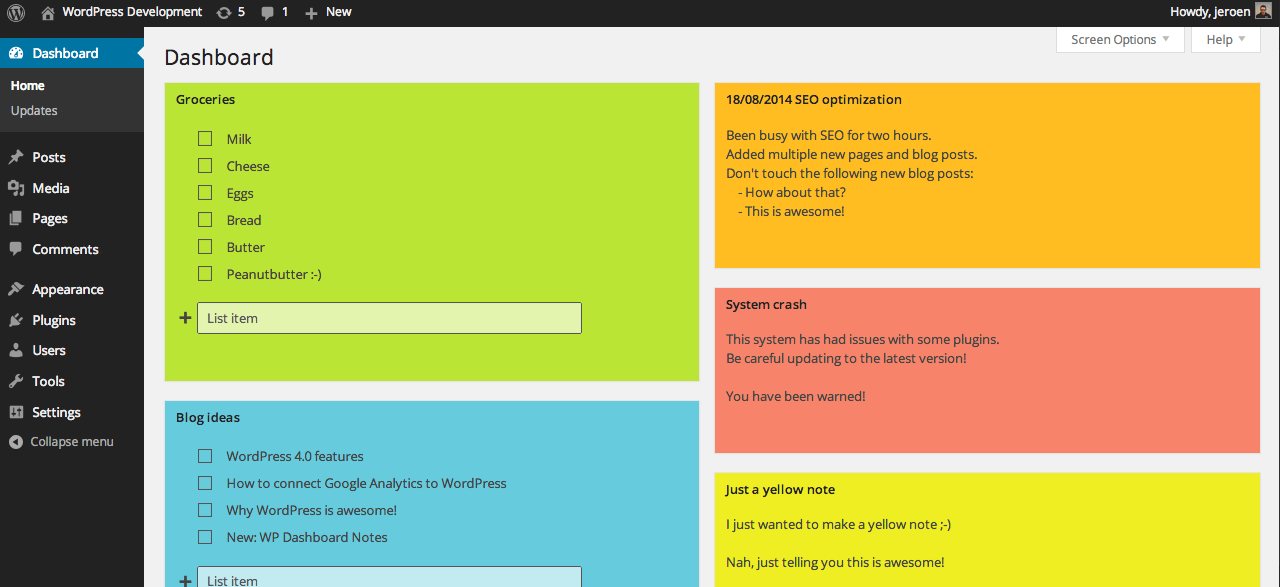Tick the Peanutbutter checkbox
The height and width of the screenshot is (587, 1280).
coord(205,274)
